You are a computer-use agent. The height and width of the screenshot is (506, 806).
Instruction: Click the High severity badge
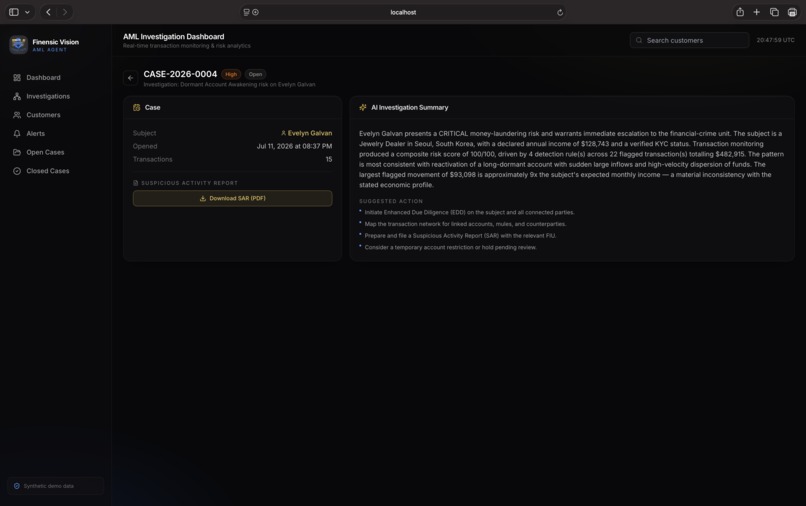point(231,75)
